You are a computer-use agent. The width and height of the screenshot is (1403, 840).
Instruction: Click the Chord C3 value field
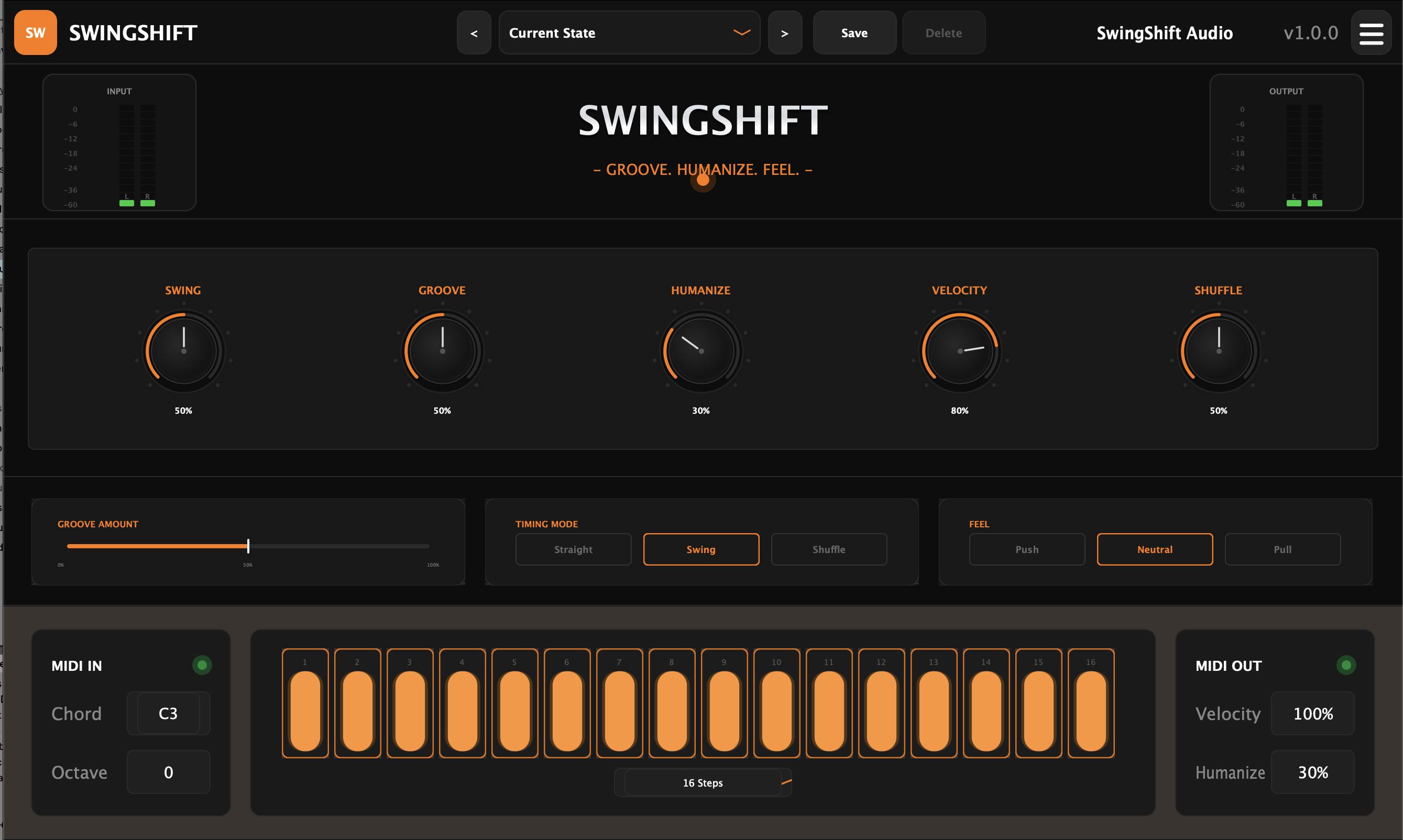tap(168, 713)
